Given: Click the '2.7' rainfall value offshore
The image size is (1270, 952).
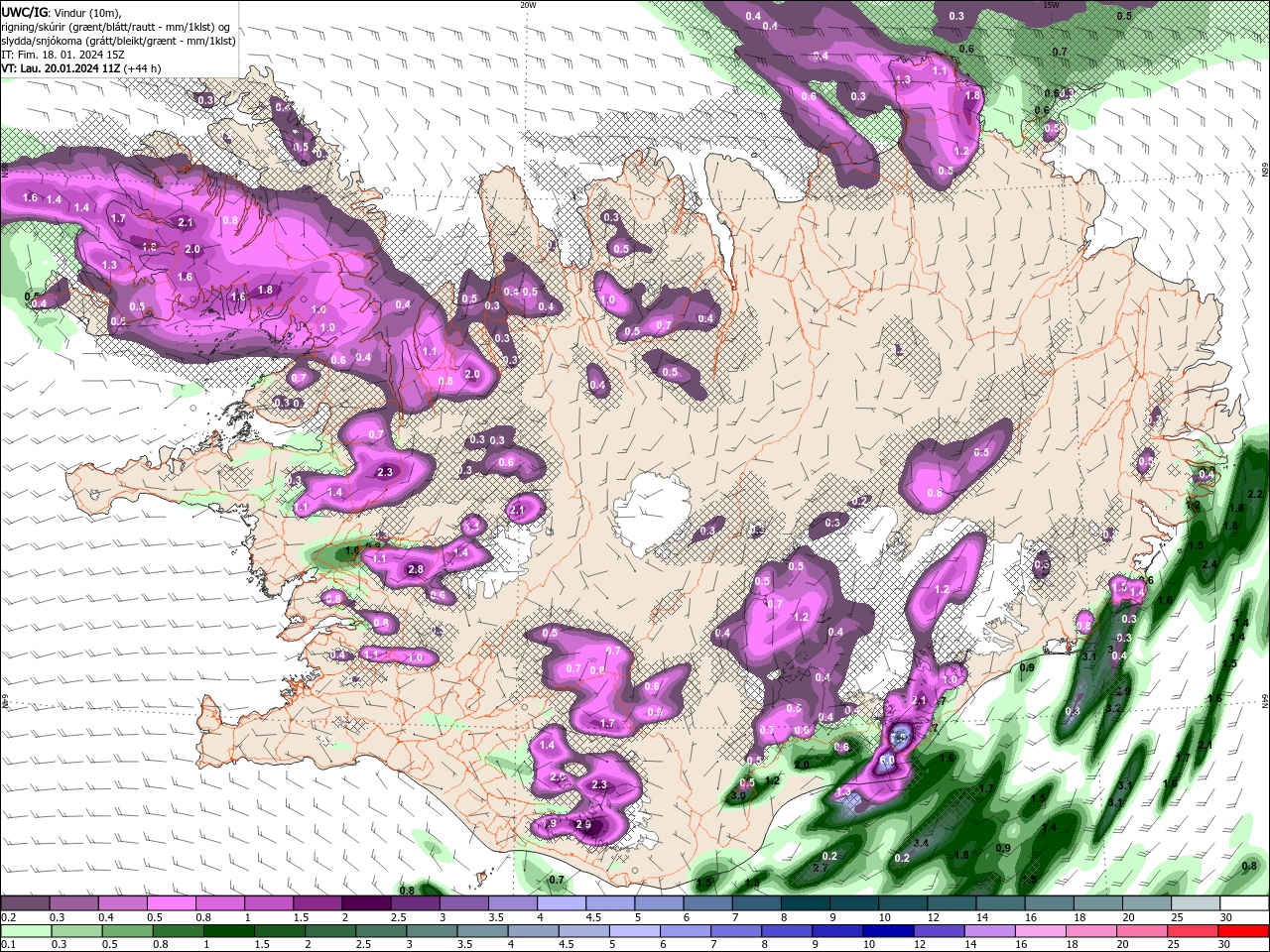Looking at the screenshot, I should (821, 869).
